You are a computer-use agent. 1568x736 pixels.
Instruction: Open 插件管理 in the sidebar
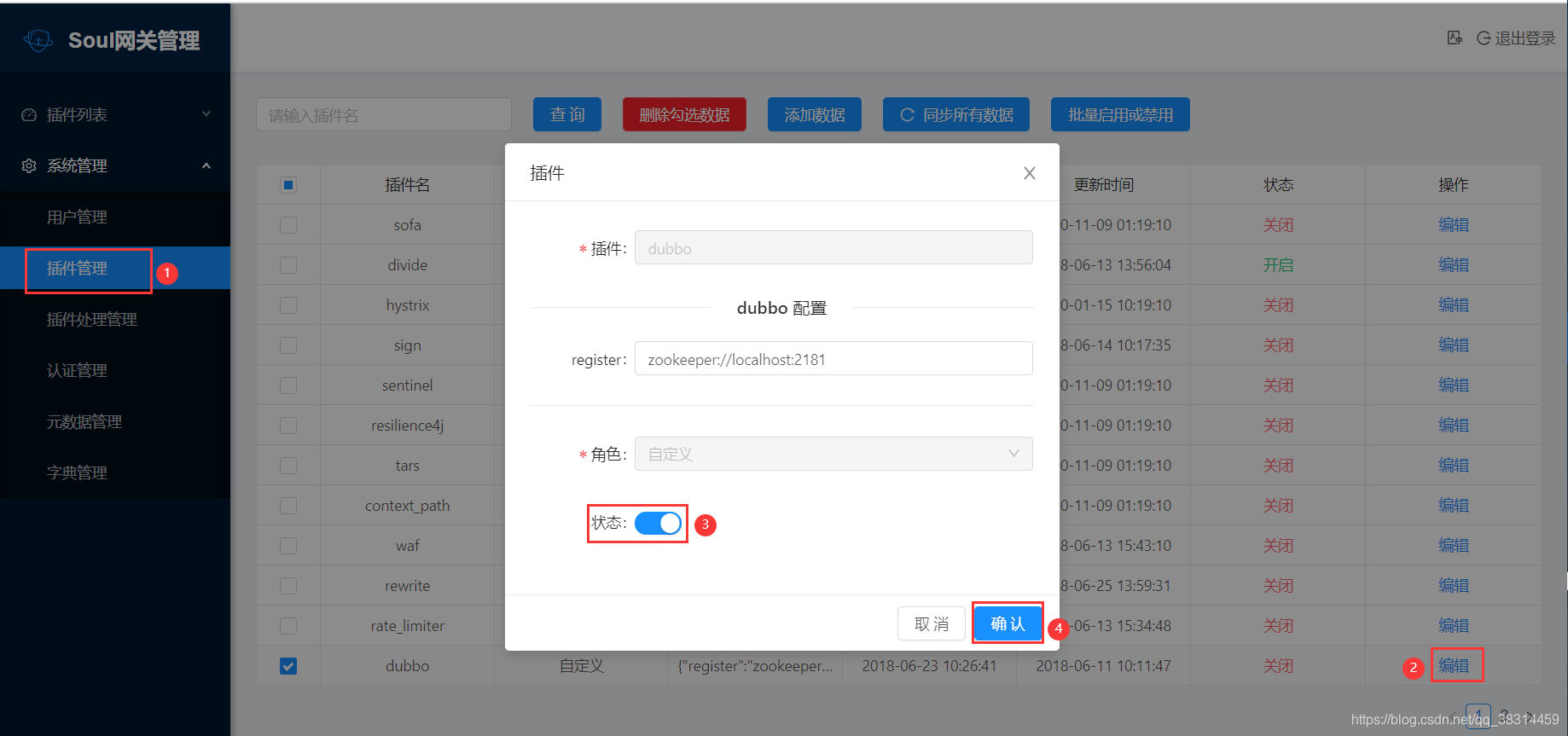pyautogui.click(x=115, y=268)
